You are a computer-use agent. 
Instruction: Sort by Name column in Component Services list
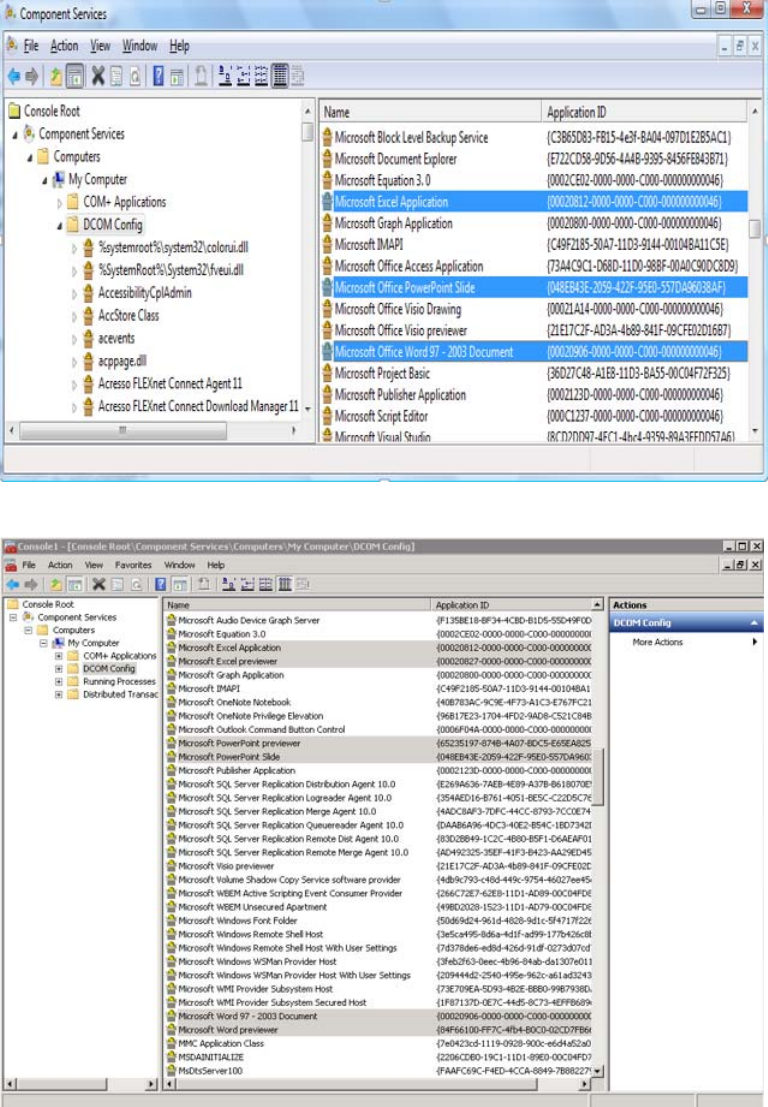[x=429, y=112]
